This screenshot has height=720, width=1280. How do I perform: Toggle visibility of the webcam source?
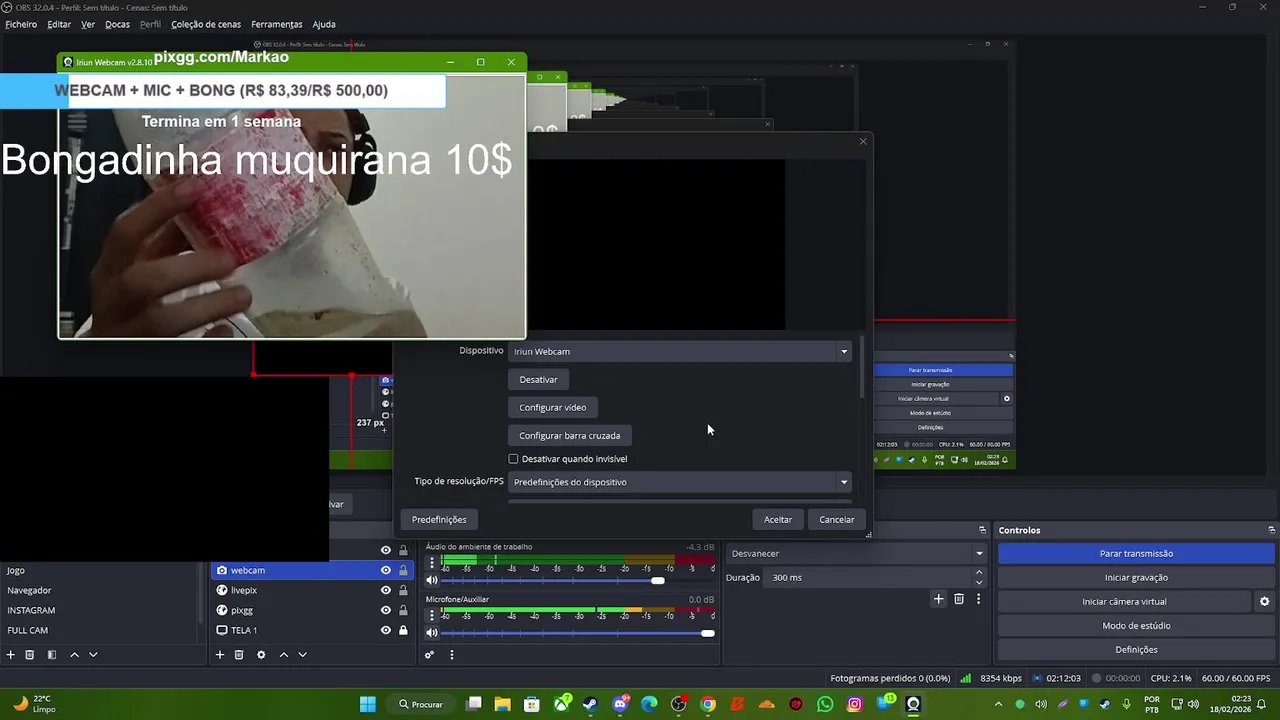(385, 570)
